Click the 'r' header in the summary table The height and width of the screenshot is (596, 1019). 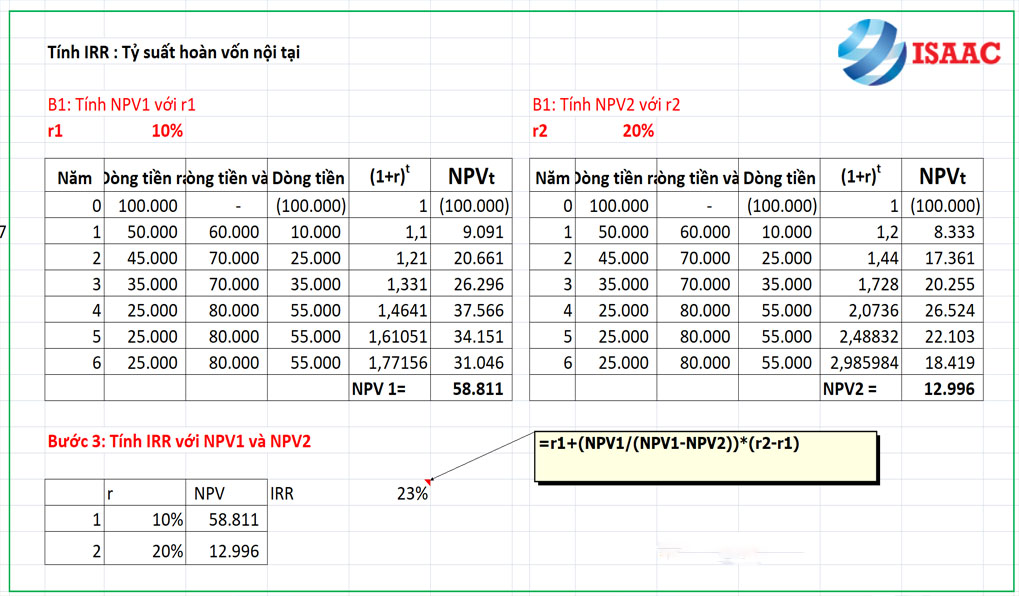145,493
